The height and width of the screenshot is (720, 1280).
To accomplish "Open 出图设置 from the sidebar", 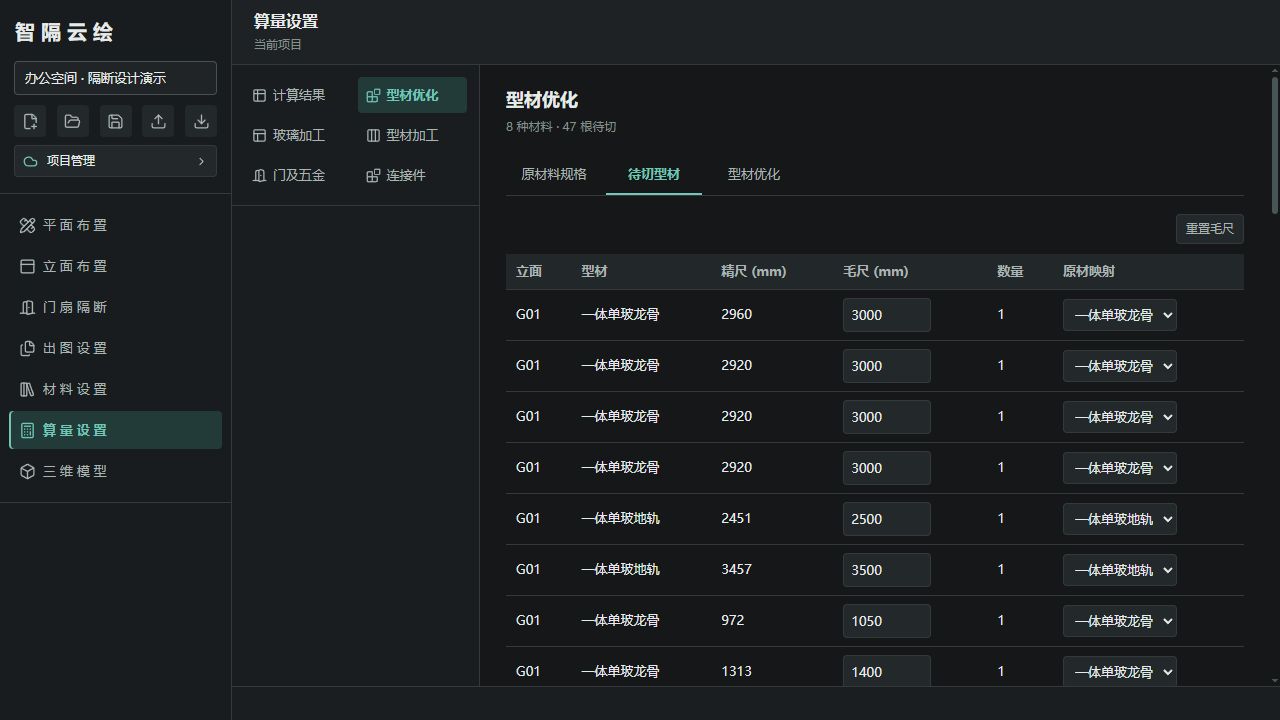I will pyautogui.click(x=115, y=349).
